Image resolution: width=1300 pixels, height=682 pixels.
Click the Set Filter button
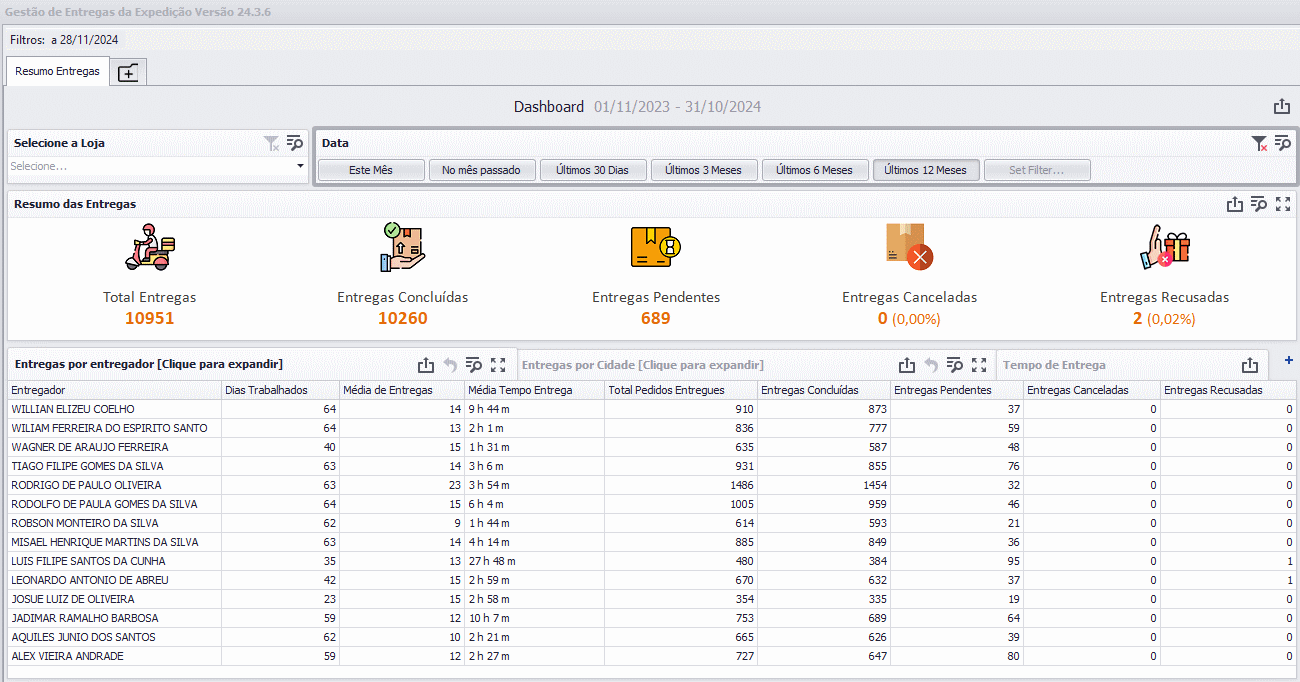coord(1036,170)
